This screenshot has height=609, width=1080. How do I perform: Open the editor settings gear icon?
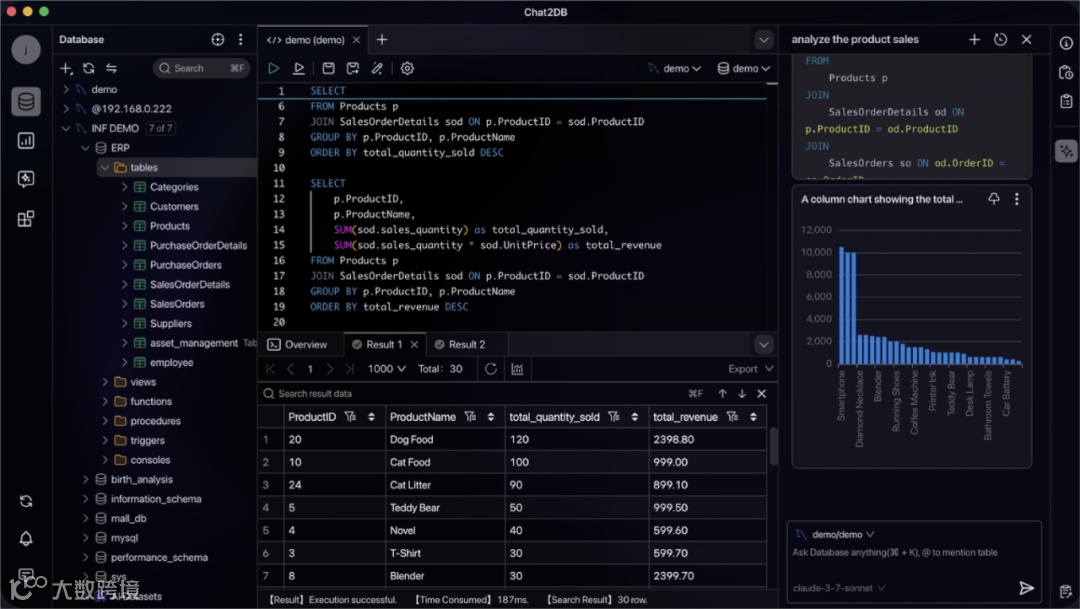click(x=407, y=68)
